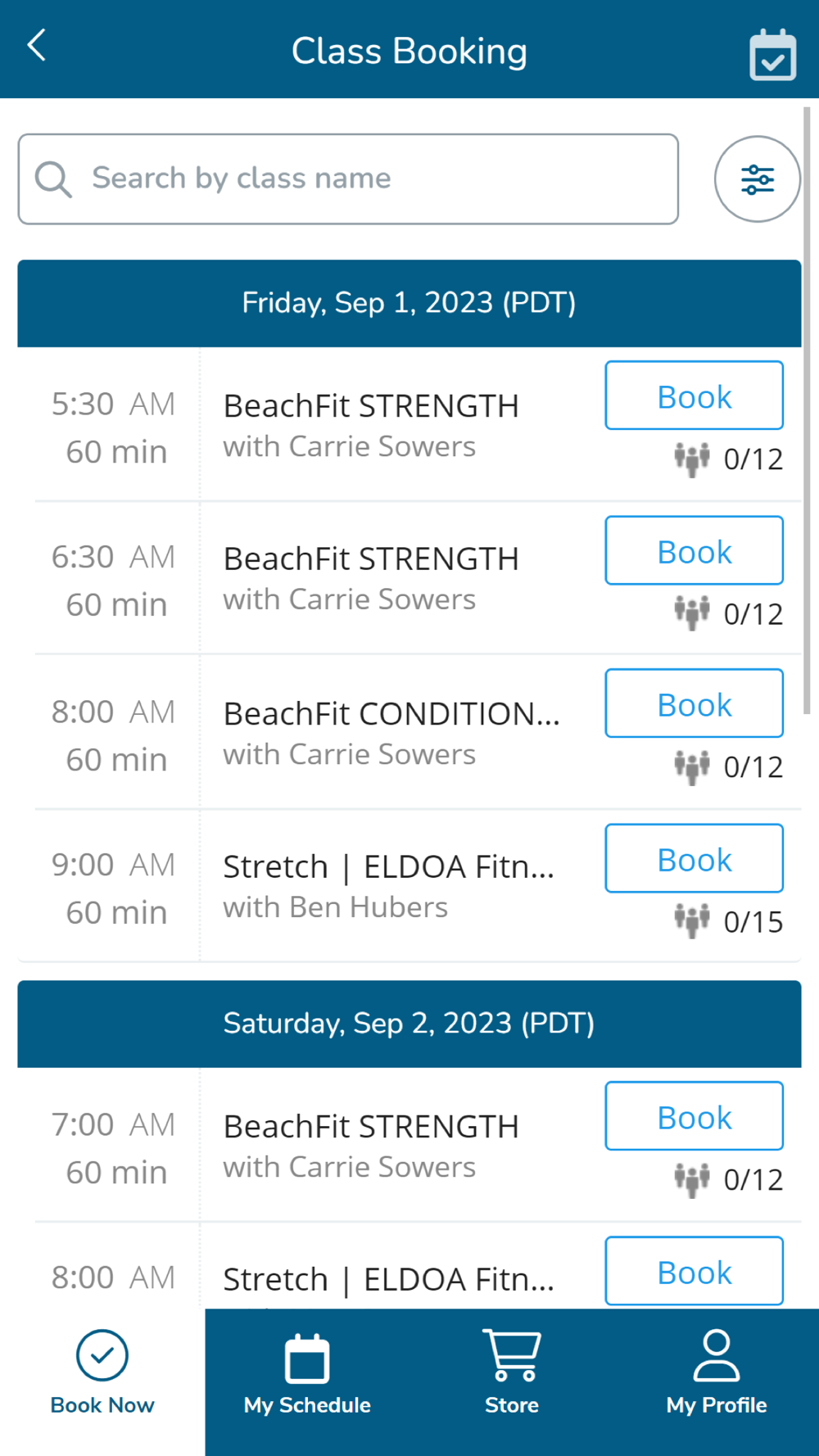Viewport: 819px width, 1456px height.
Task: Click the vertical scrollbar on right edge
Action: tap(807, 409)
